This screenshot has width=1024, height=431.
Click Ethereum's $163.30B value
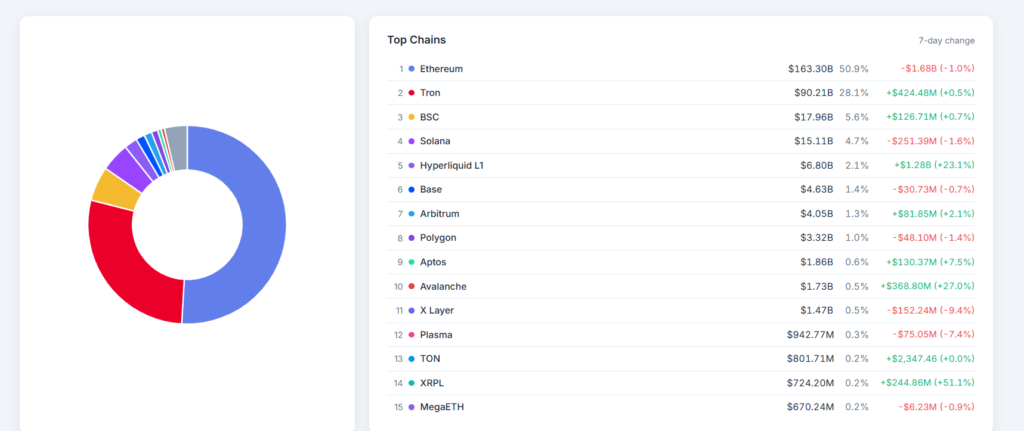pos(810,69)
